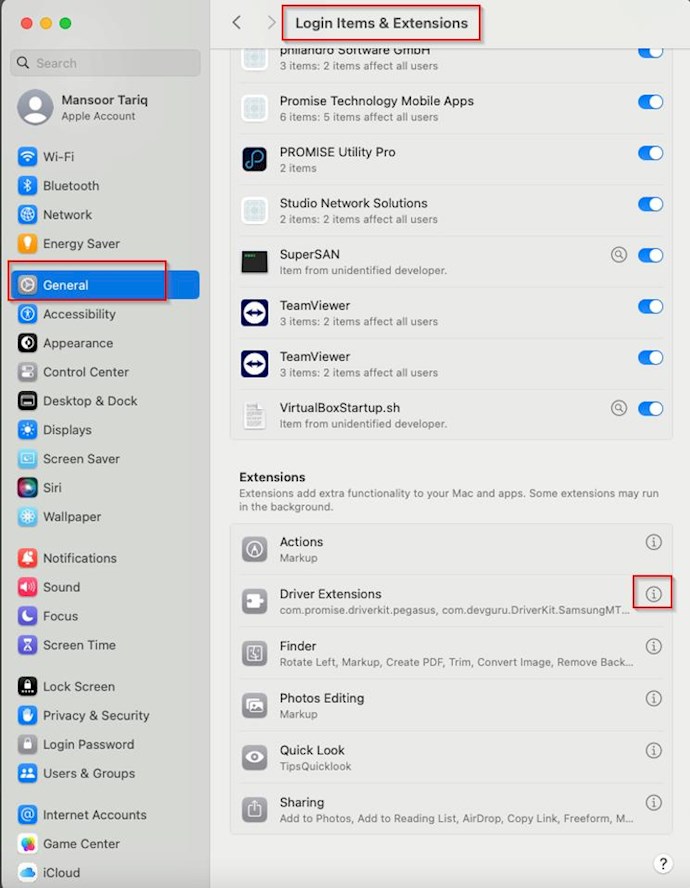The image size is (690, 888).
Task: Disable VirtualBoxStartup.sh login item
Action: [650, 408]
